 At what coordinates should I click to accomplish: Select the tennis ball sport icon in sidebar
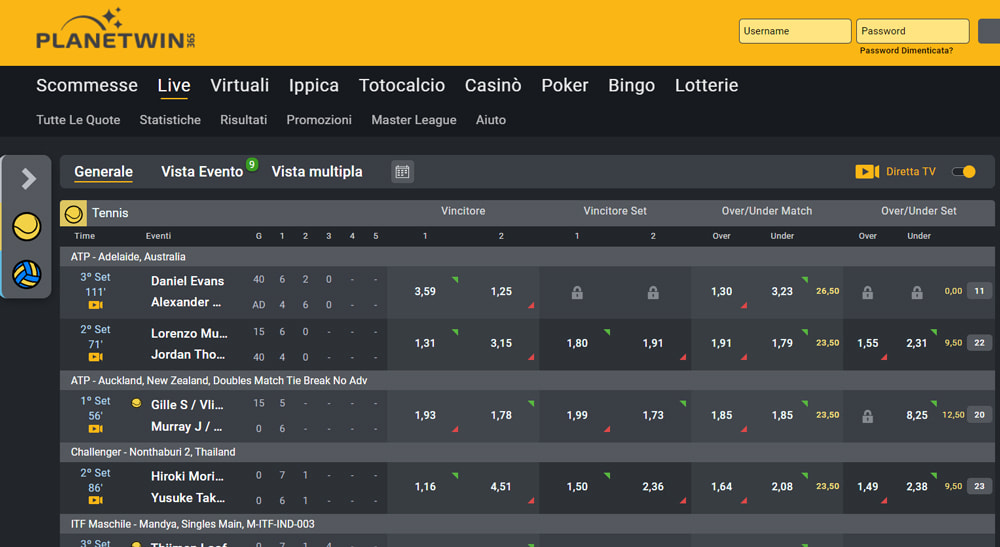coord(26,226)
